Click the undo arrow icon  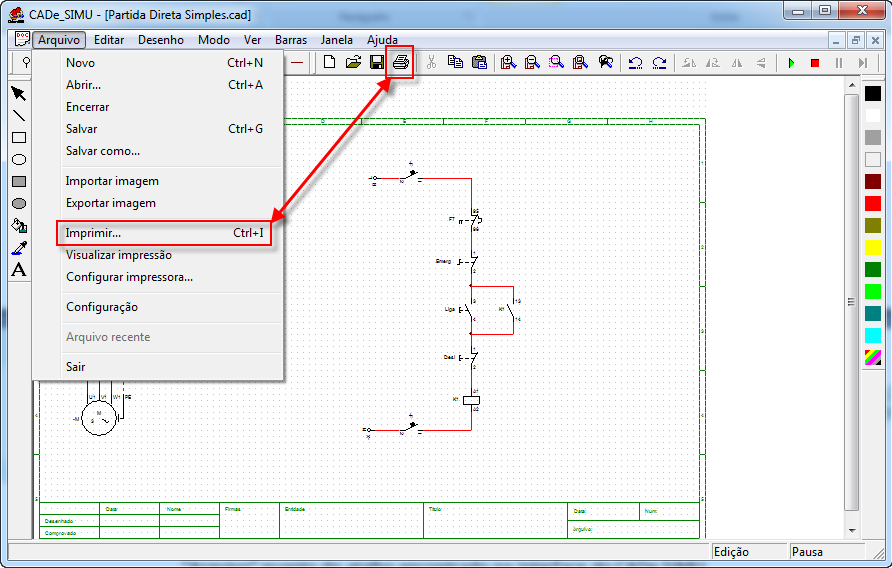pos(635,62)
